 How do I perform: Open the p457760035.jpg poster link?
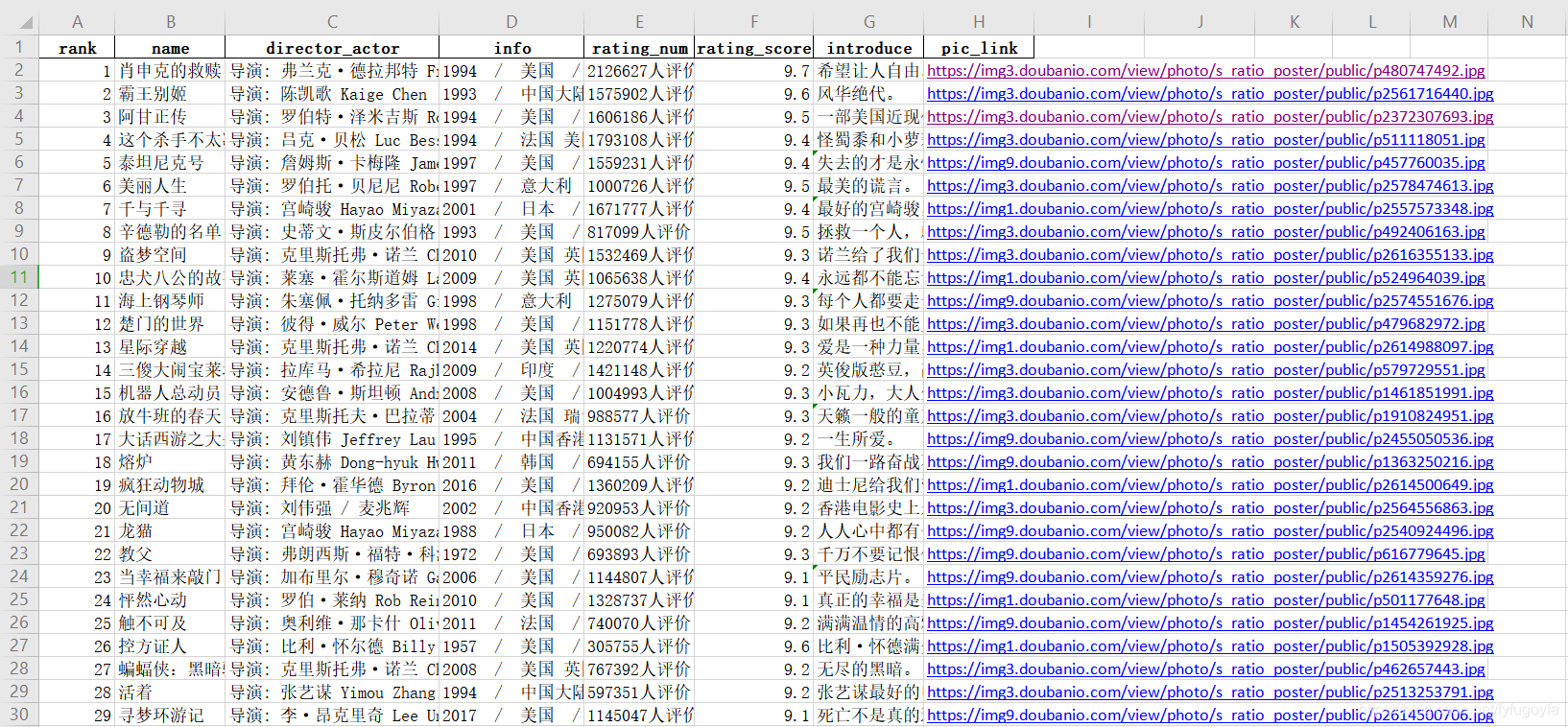click(1205, 163)
